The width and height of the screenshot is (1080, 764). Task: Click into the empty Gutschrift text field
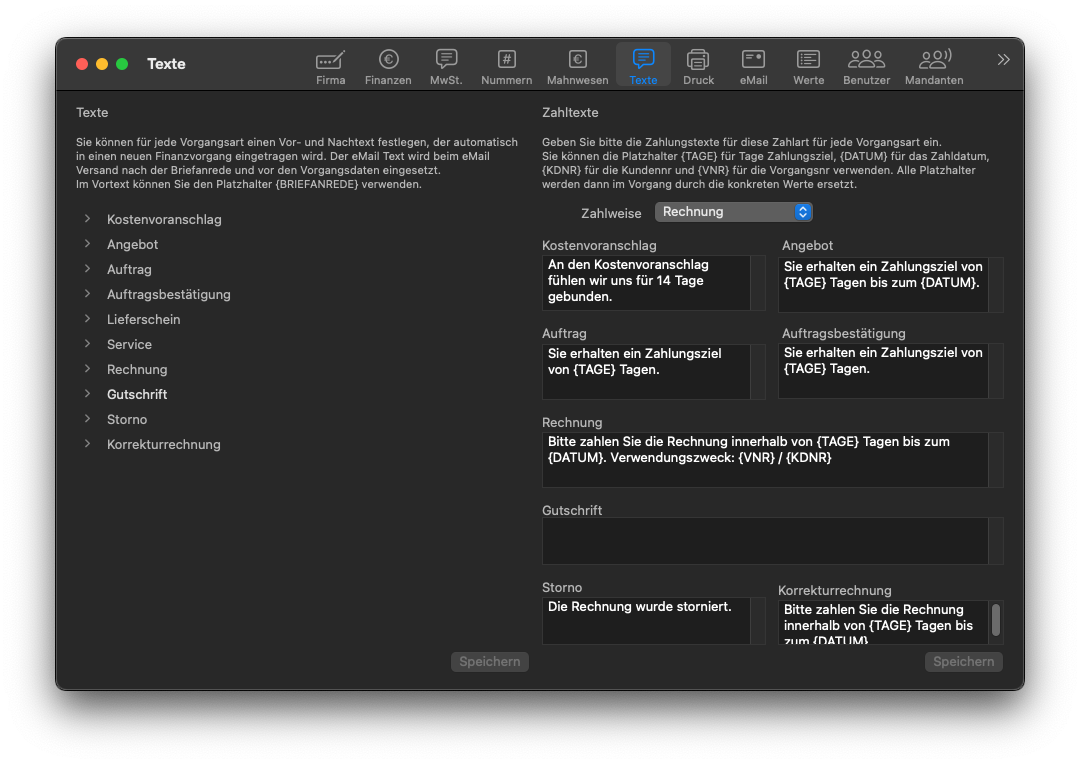coord(764,541)
